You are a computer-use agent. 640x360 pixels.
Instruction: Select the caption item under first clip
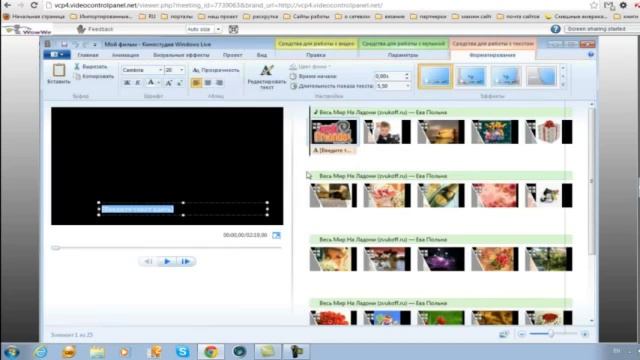tap(333, 151)
